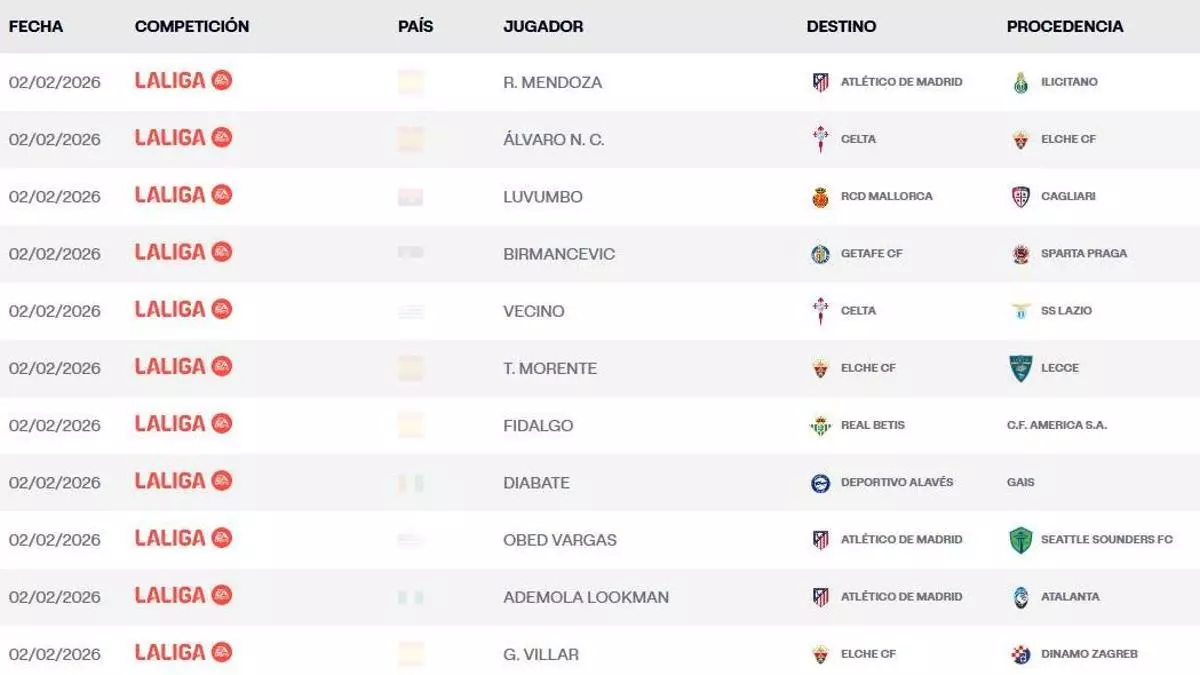Click the Sparta Praga crest icon
The height and width of the screenshot is (675, 1200).
[1020, 254]
